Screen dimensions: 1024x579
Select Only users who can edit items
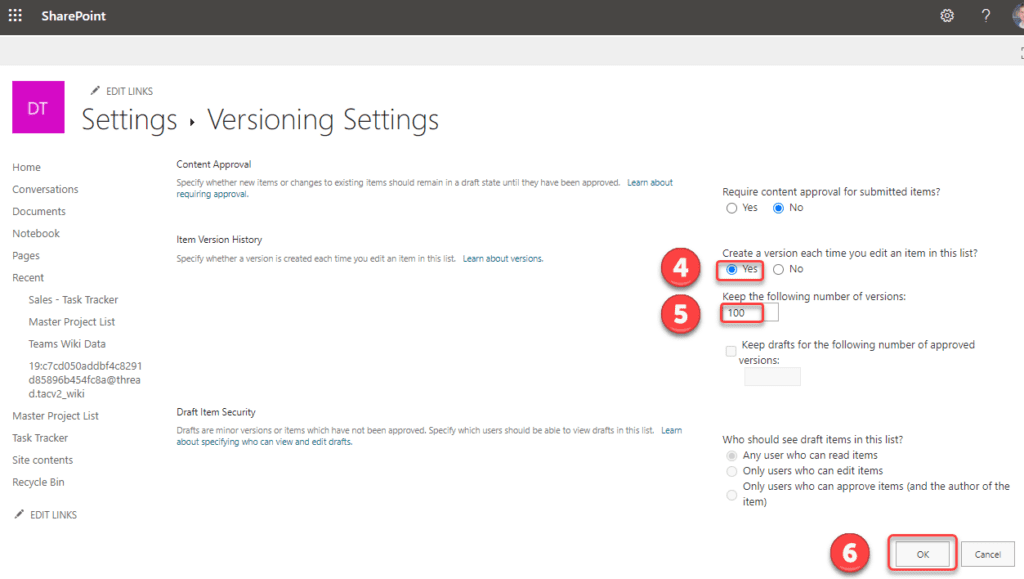click(731, 471)
